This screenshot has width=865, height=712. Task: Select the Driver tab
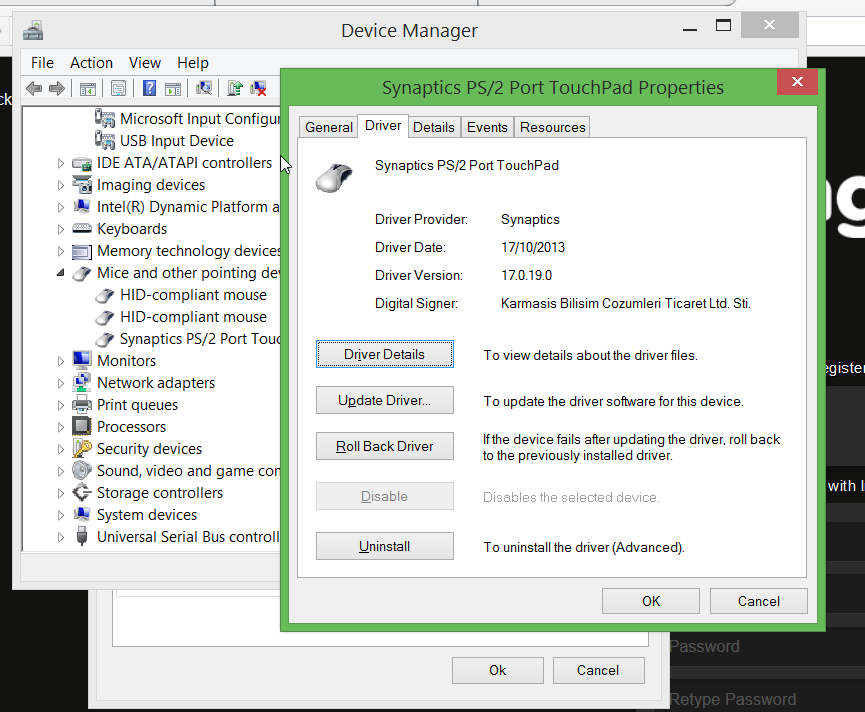point(383,126)
